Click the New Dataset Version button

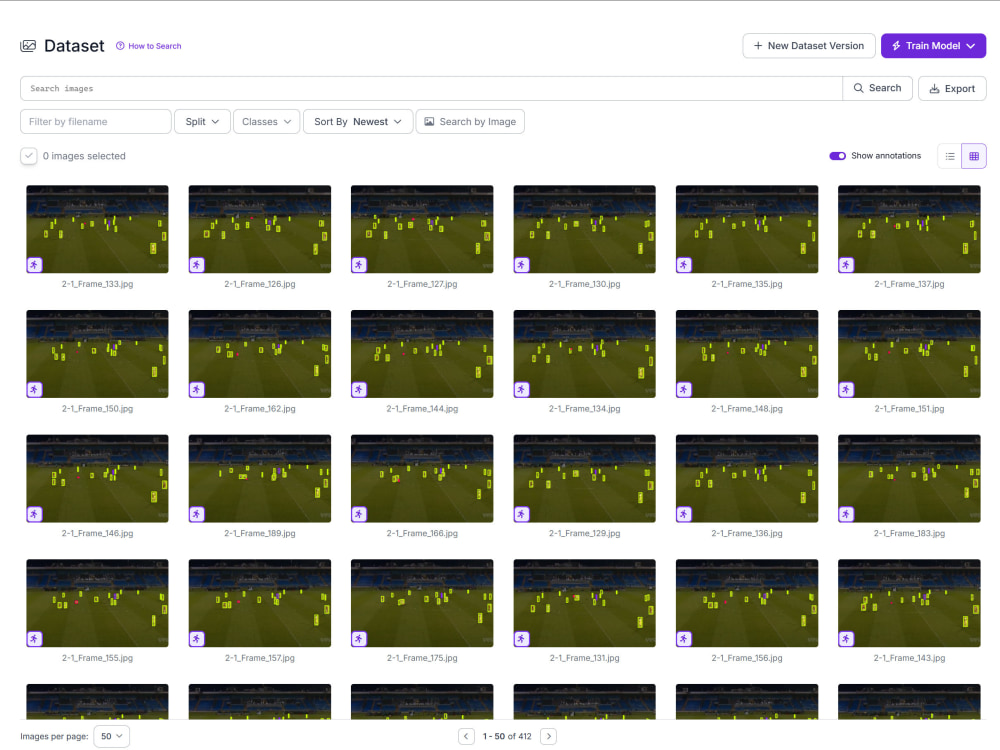coord(809,46)
